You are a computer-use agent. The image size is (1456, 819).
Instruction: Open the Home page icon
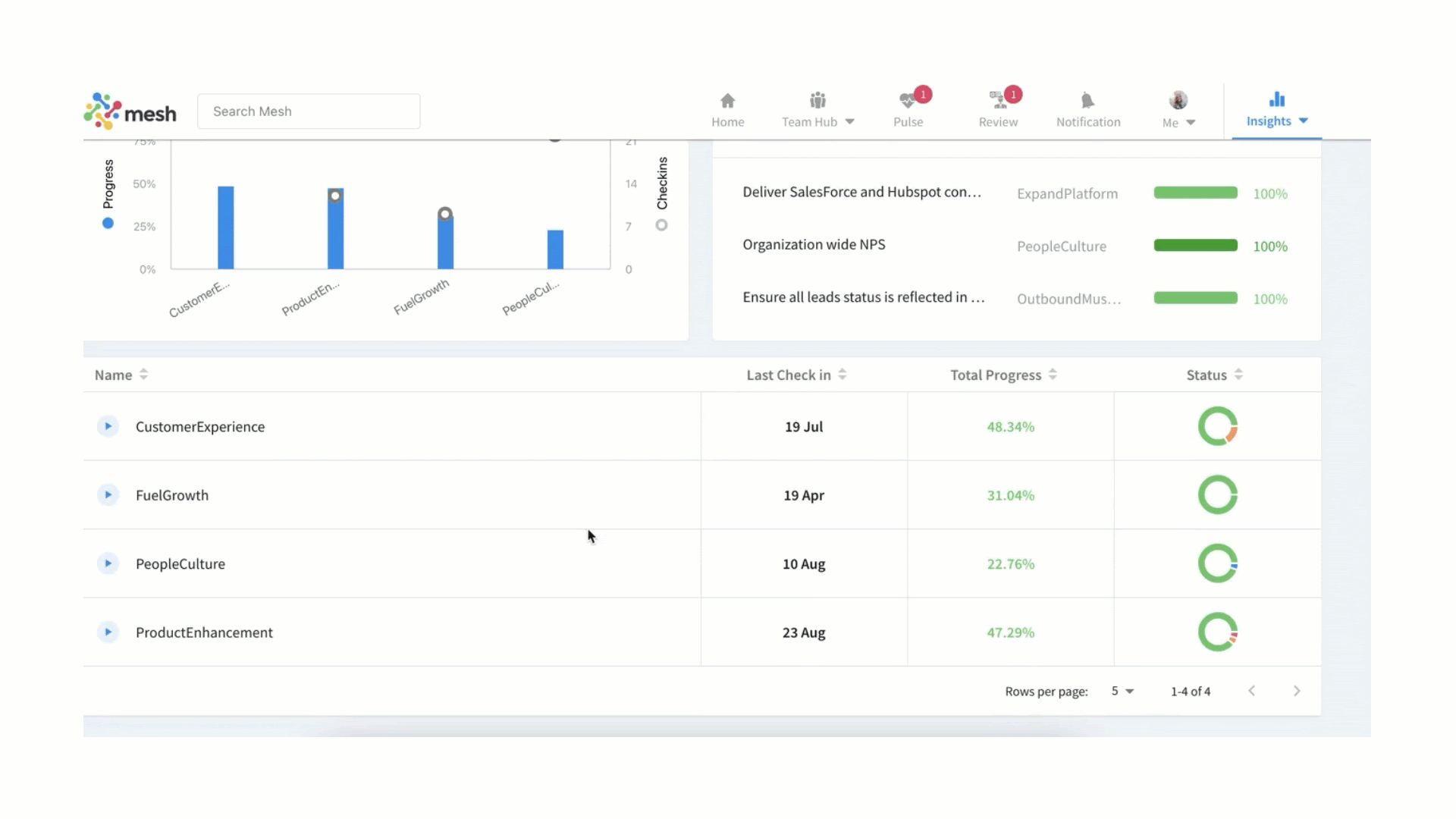pos(727,101)
